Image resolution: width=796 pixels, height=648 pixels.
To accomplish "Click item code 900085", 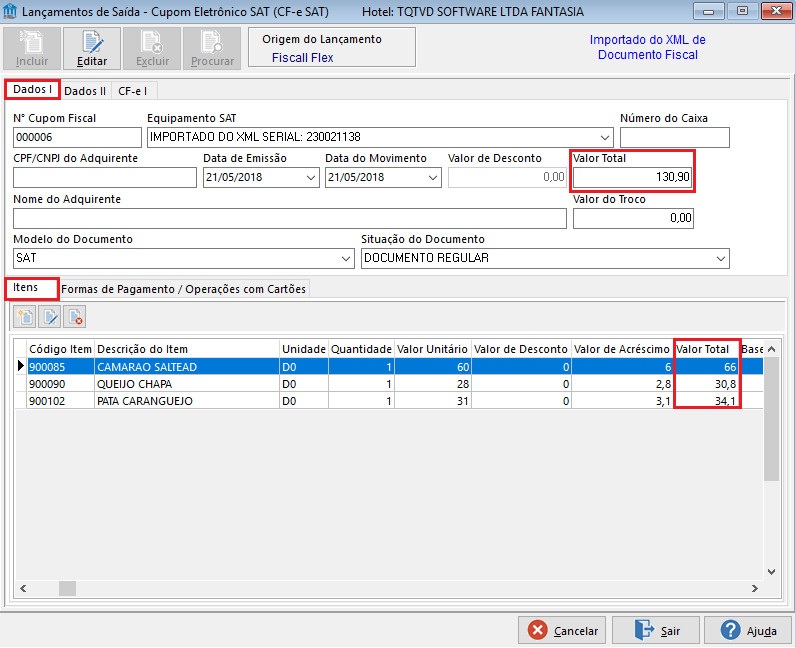I will point(47,367).
